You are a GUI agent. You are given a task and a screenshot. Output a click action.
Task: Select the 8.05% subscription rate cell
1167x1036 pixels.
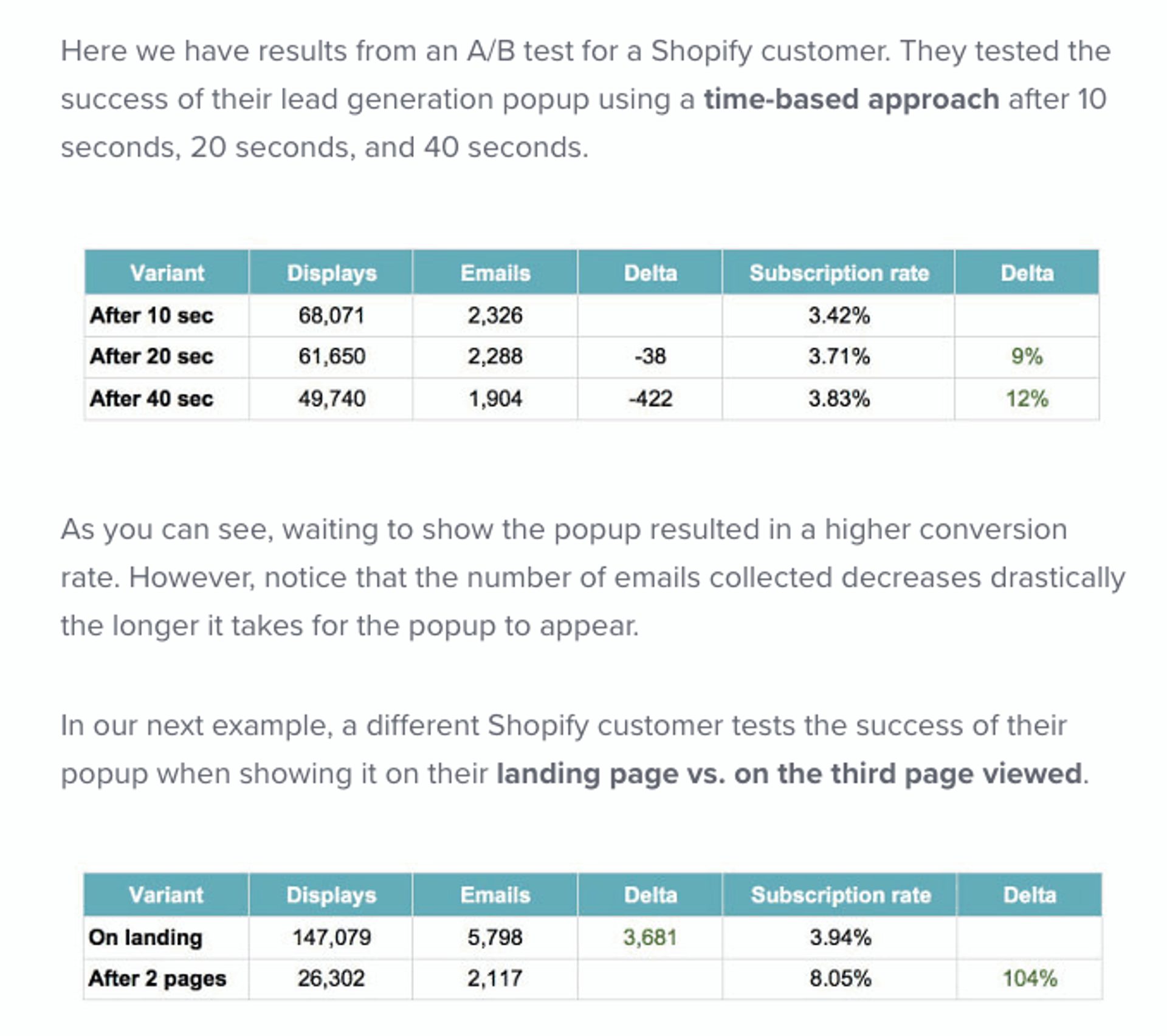[x=840, y=978]
